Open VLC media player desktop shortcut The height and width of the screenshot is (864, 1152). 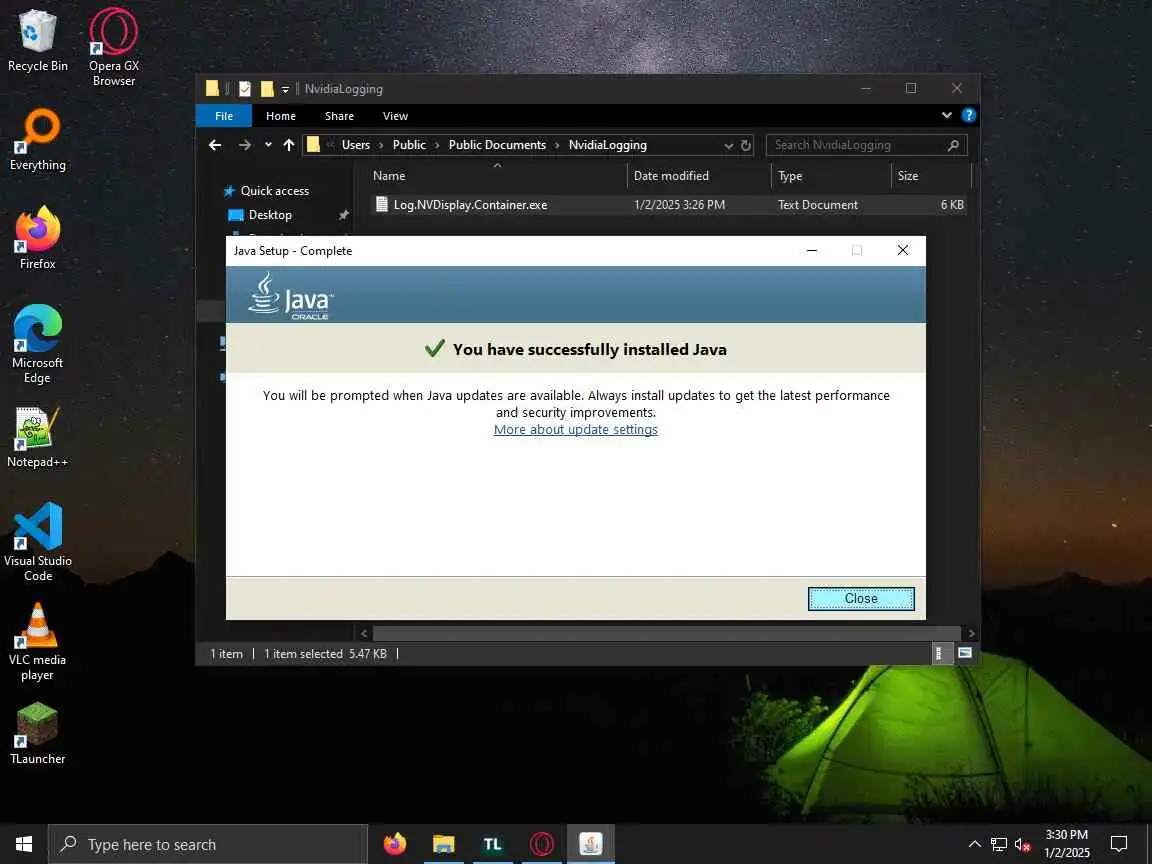(x=37, y=641)
